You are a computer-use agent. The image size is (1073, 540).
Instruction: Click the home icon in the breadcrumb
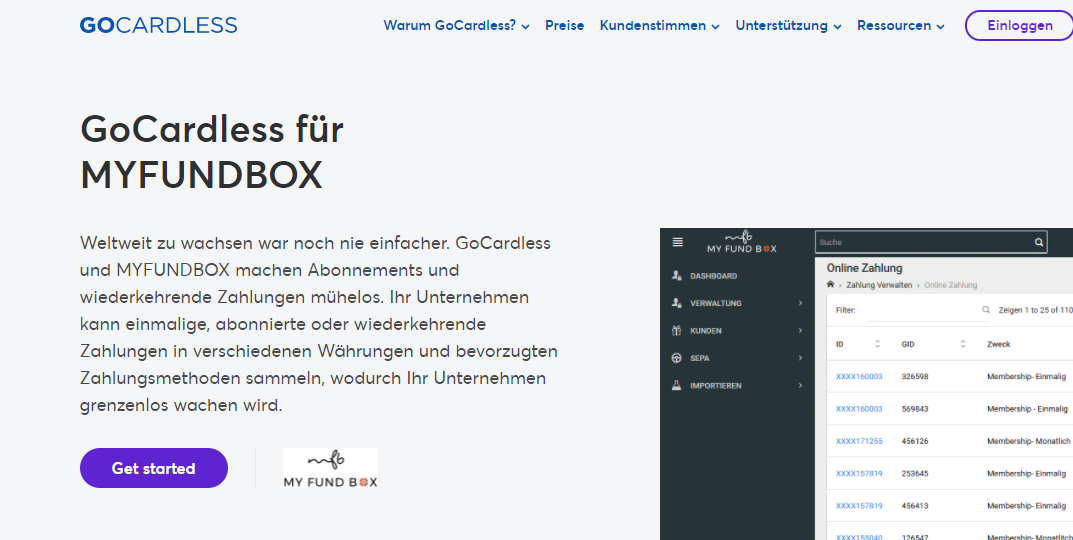tap(830, 284)
